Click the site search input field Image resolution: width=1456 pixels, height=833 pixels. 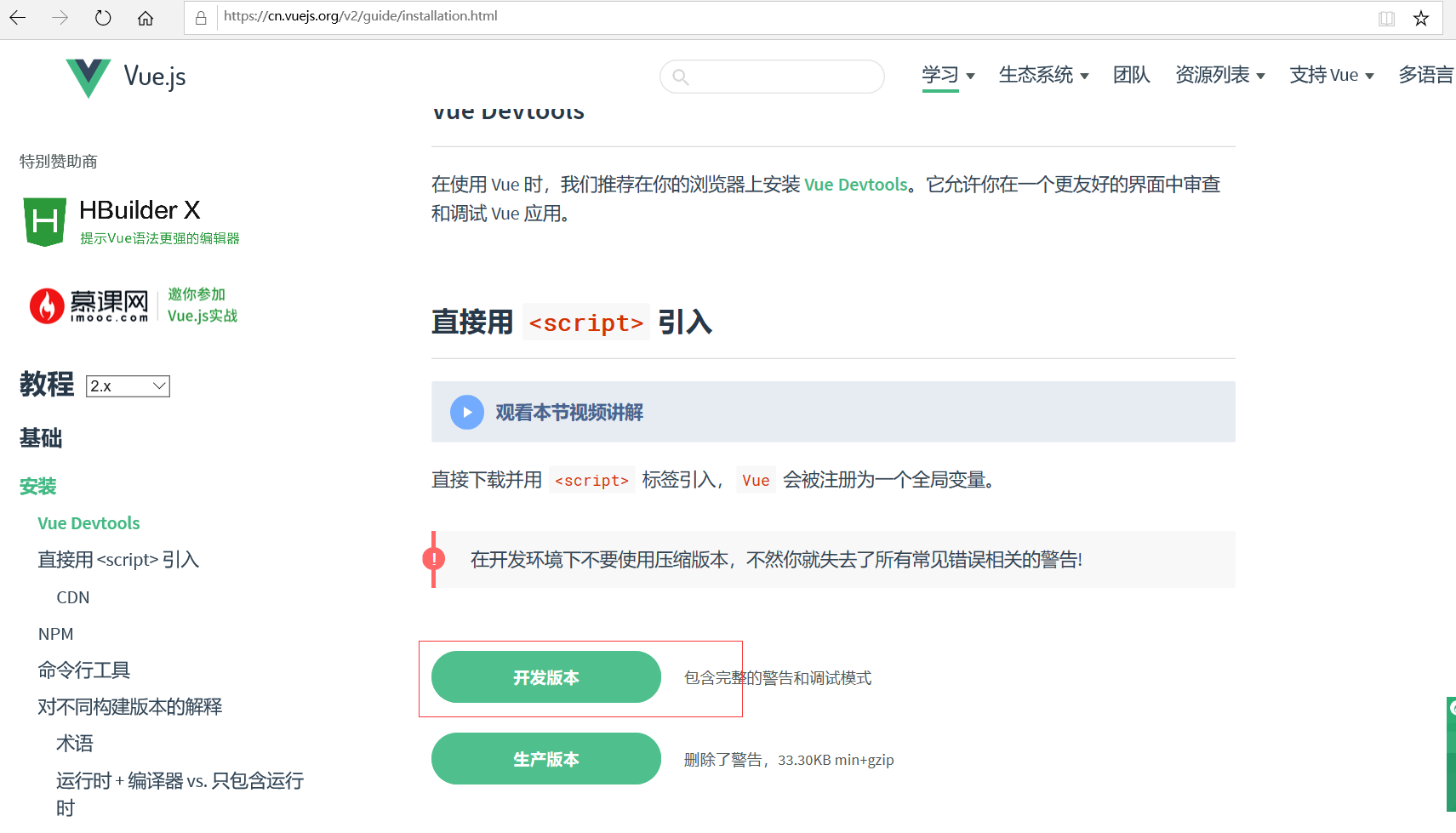pos(772,77)
